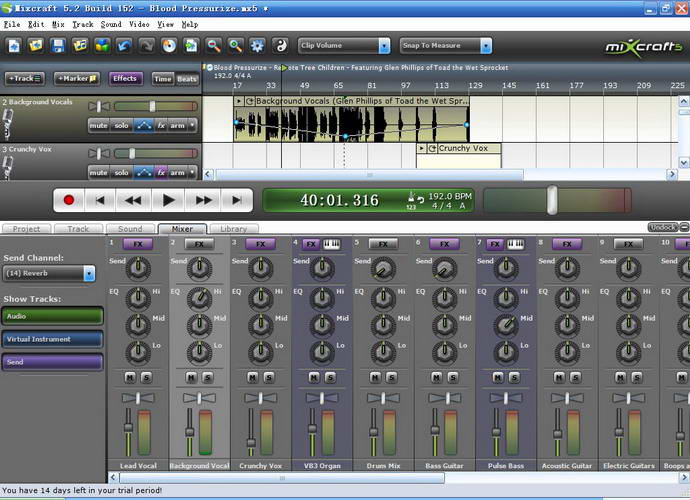
Task: Click the metronome icon beside the tempo
Action: click(x=412, y=196)
